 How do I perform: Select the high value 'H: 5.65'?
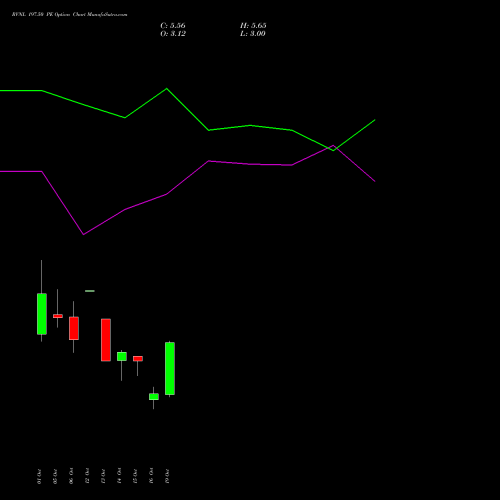(x=253, y=26)
